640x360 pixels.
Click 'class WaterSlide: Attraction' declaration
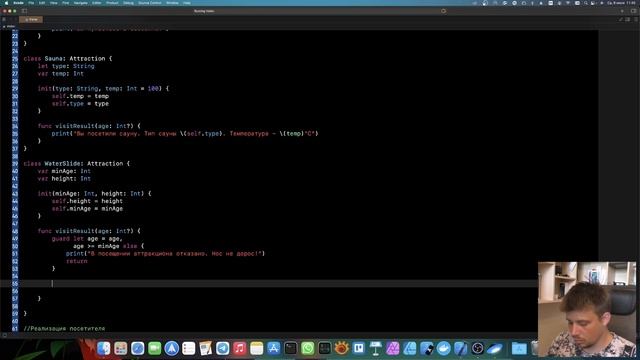click(77, 163)
